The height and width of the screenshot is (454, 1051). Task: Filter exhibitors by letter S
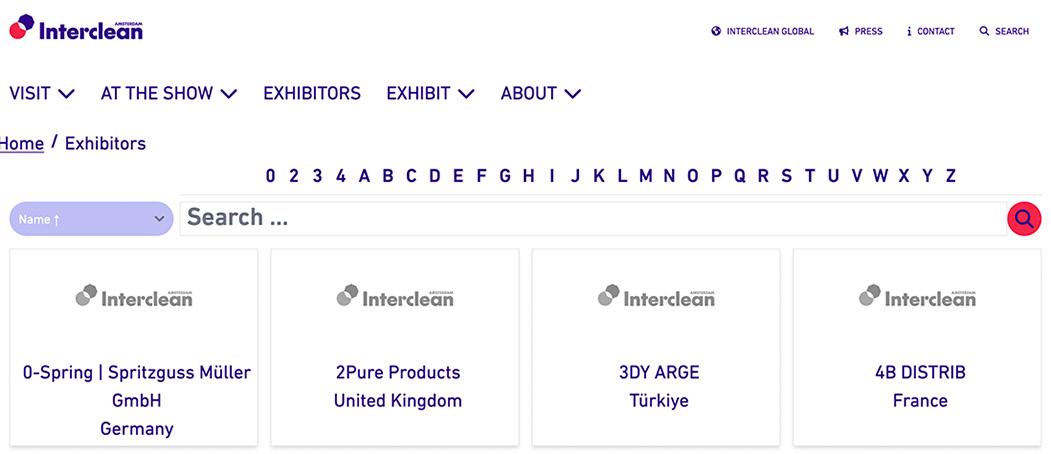(787, 176)
